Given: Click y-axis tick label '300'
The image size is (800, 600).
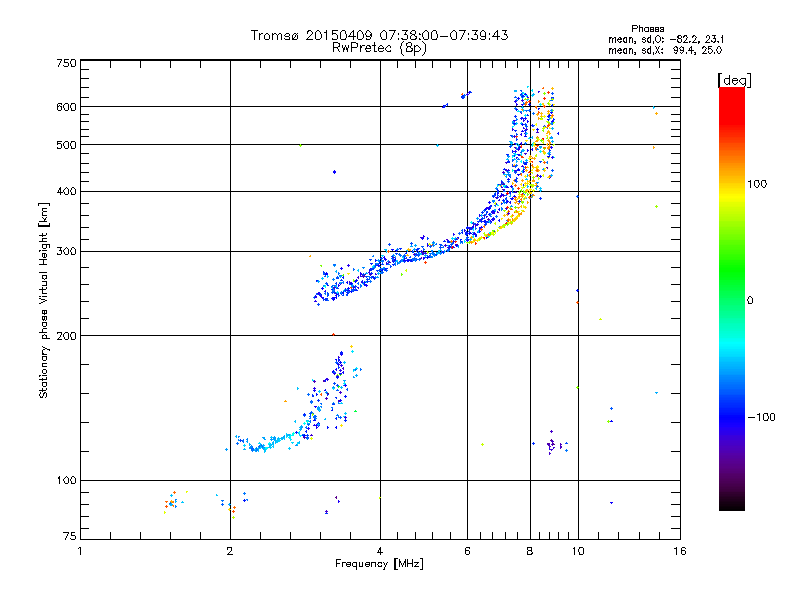Looking at the screenshot, I should (x=66, y=252).
